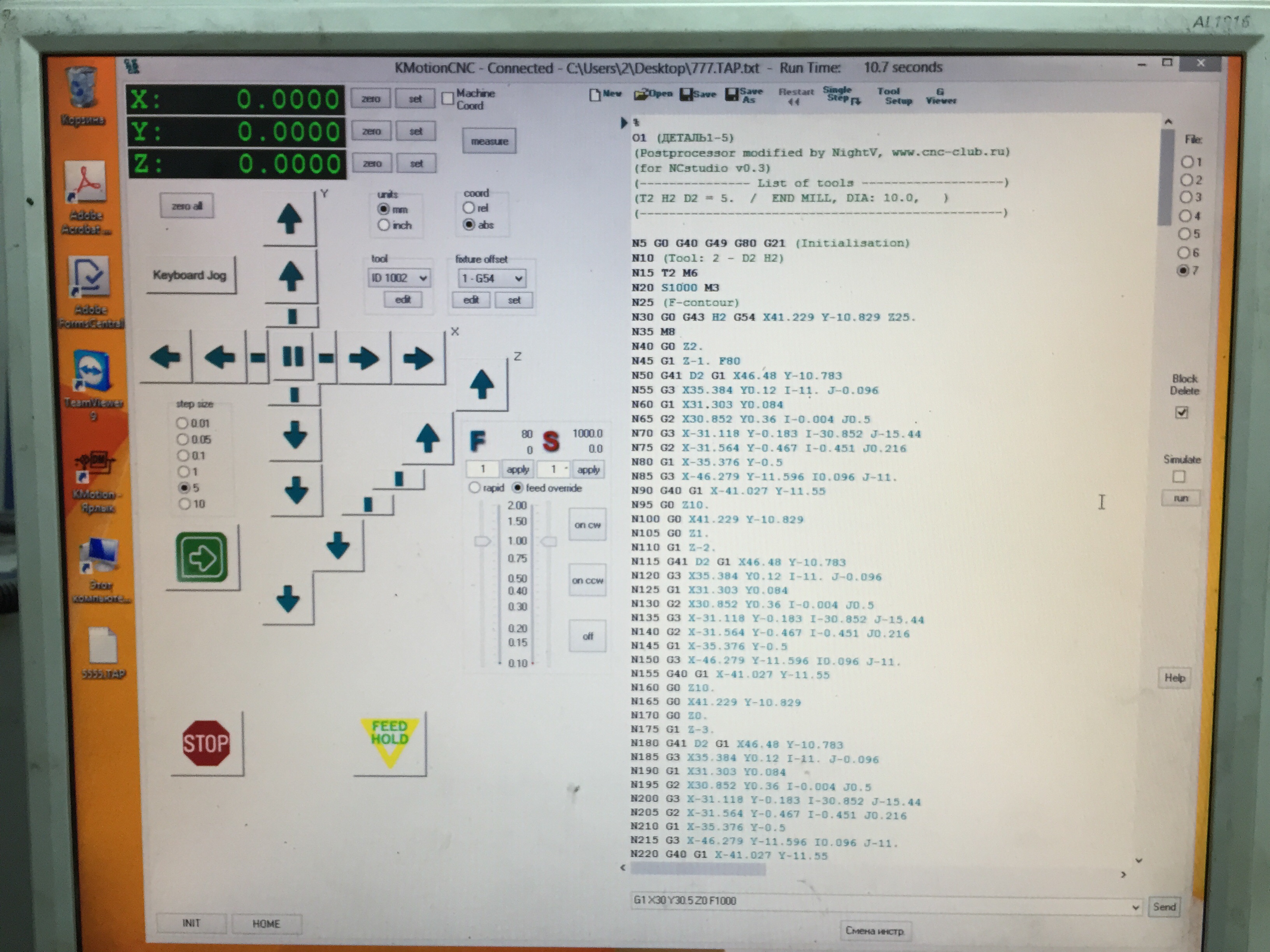
Task: Expand the tool ID 1002 dropdown
Action: point(423,278)
